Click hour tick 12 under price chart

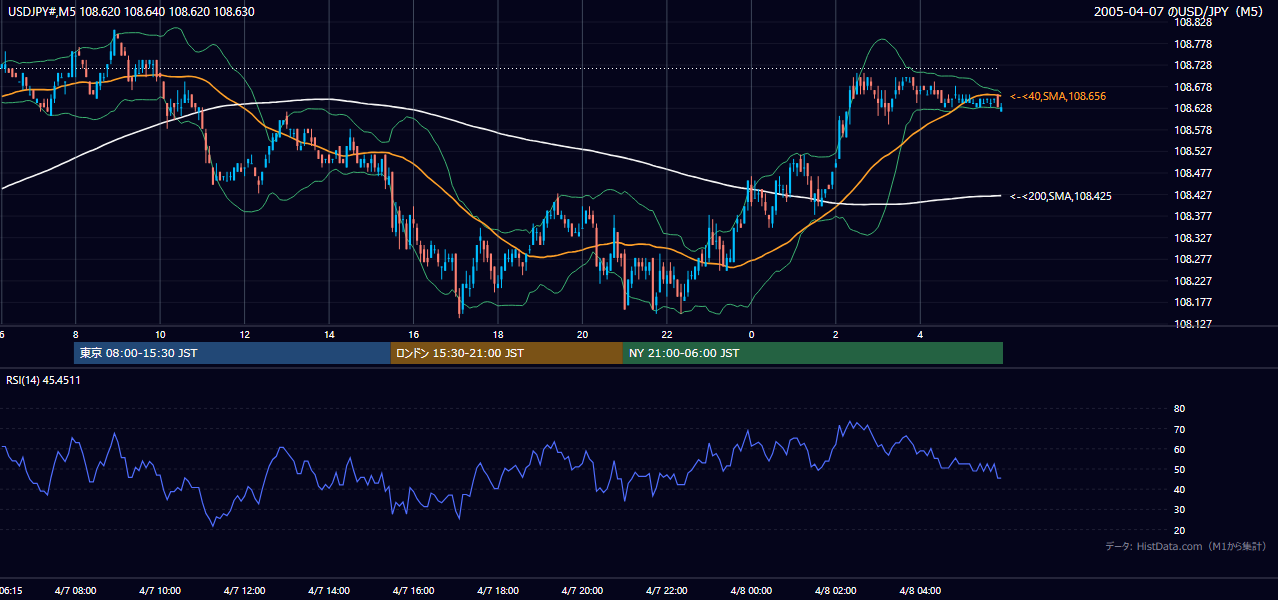point(245,334)
